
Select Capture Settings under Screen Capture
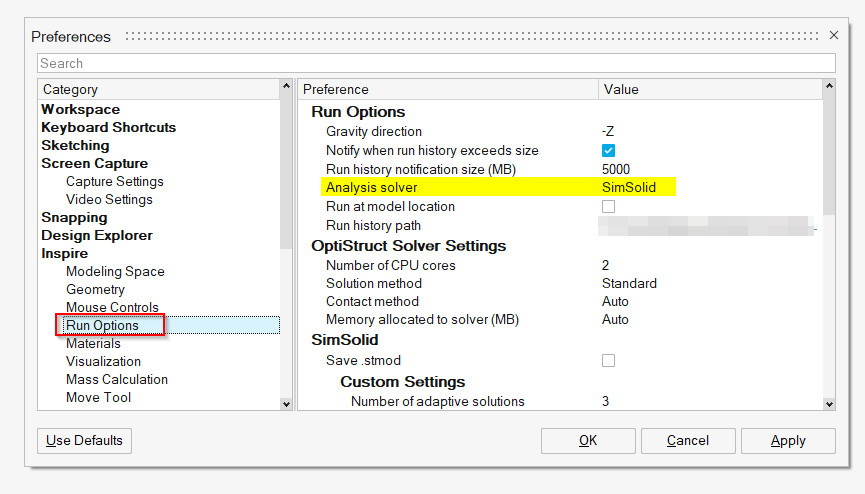tap(114, 181)
